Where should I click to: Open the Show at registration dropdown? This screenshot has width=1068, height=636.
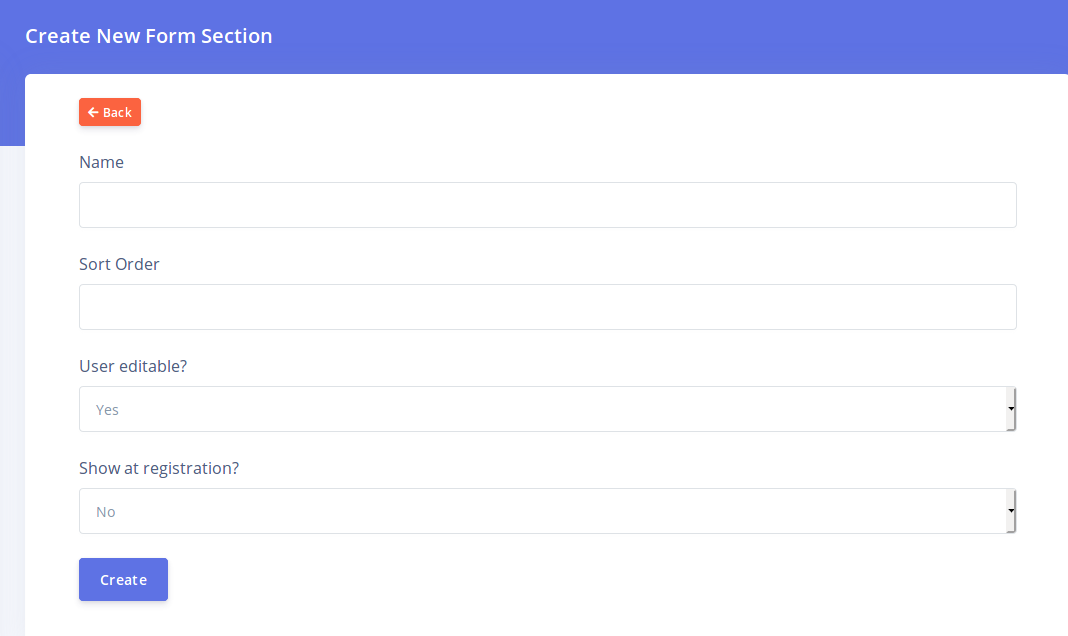click(547, 511)
